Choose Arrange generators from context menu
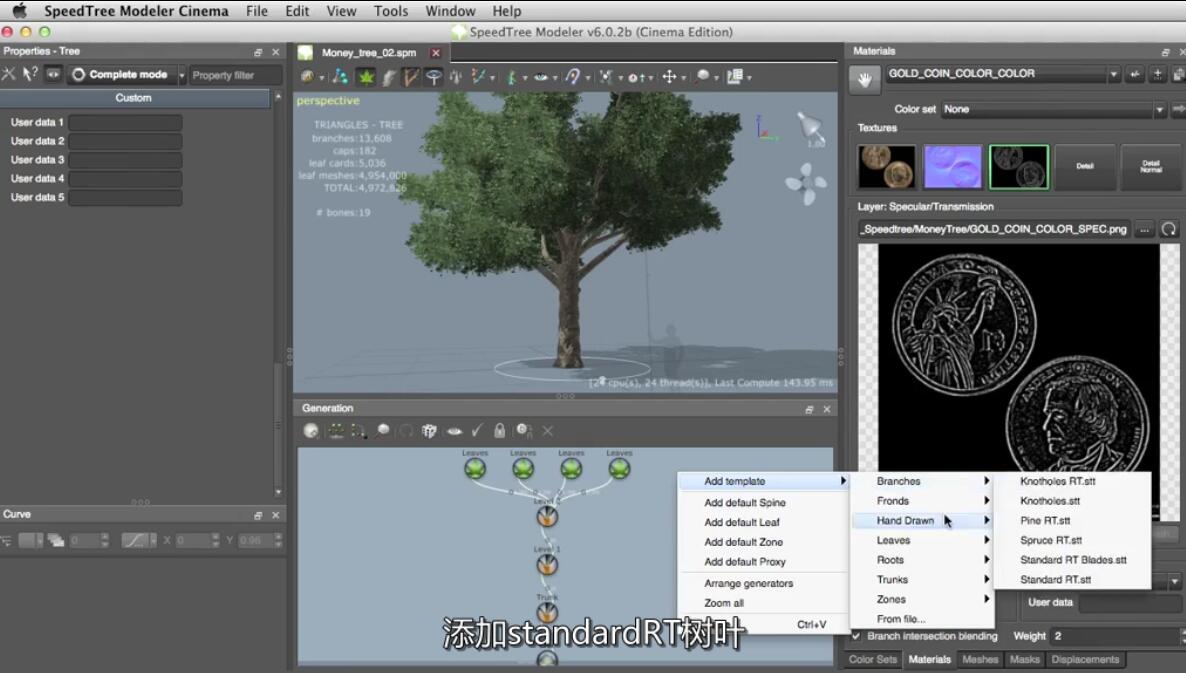Viewport: 1186px width, 673px height. 763,583
